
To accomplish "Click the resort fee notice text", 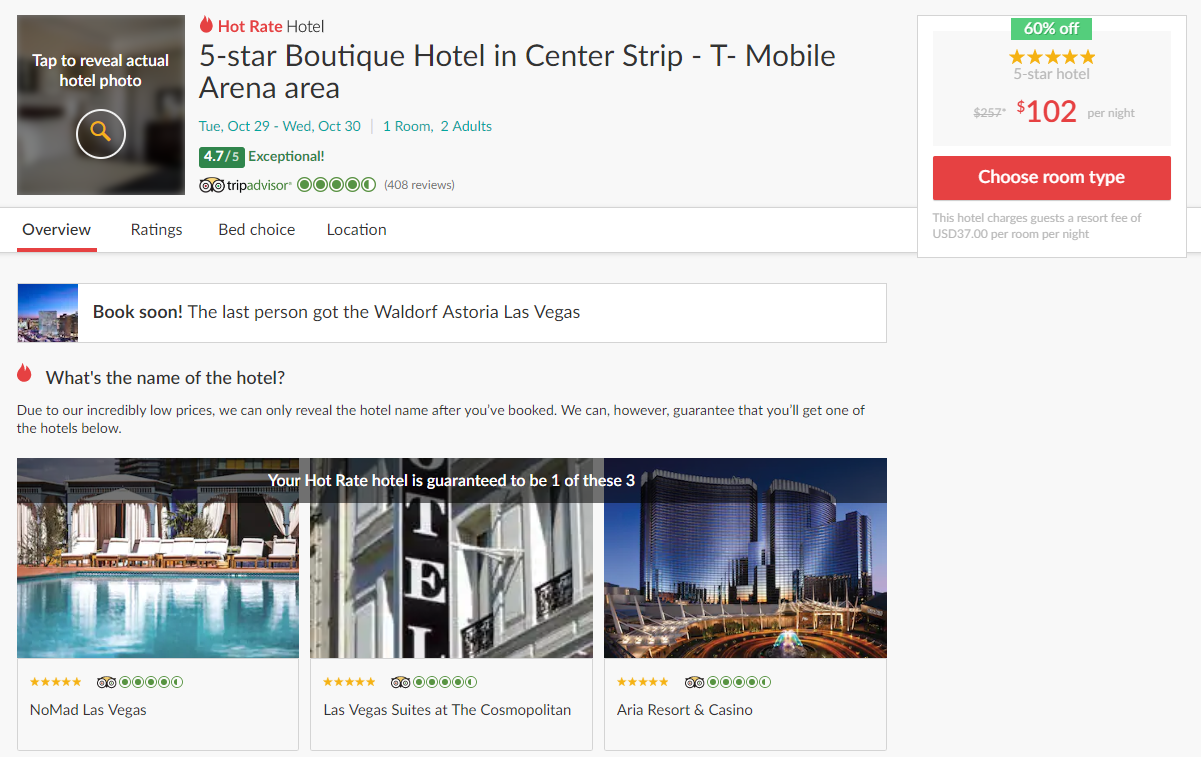I will click(x=1037, y=226).
